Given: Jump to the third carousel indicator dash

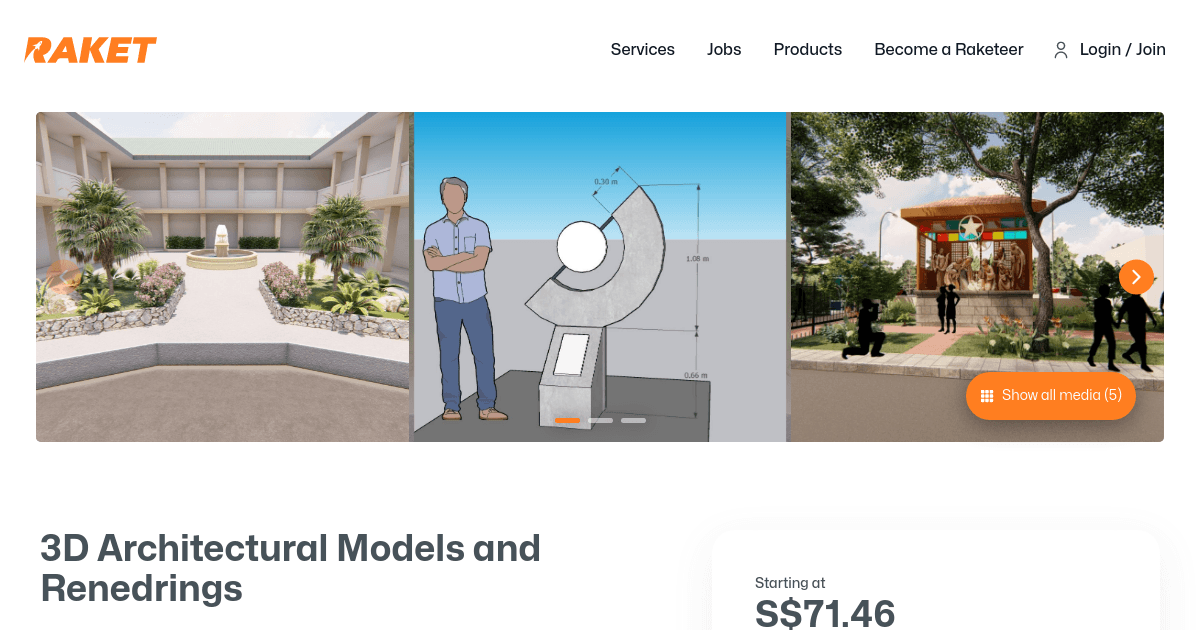Looking at the screenshot, I should (x=633, y=421).
